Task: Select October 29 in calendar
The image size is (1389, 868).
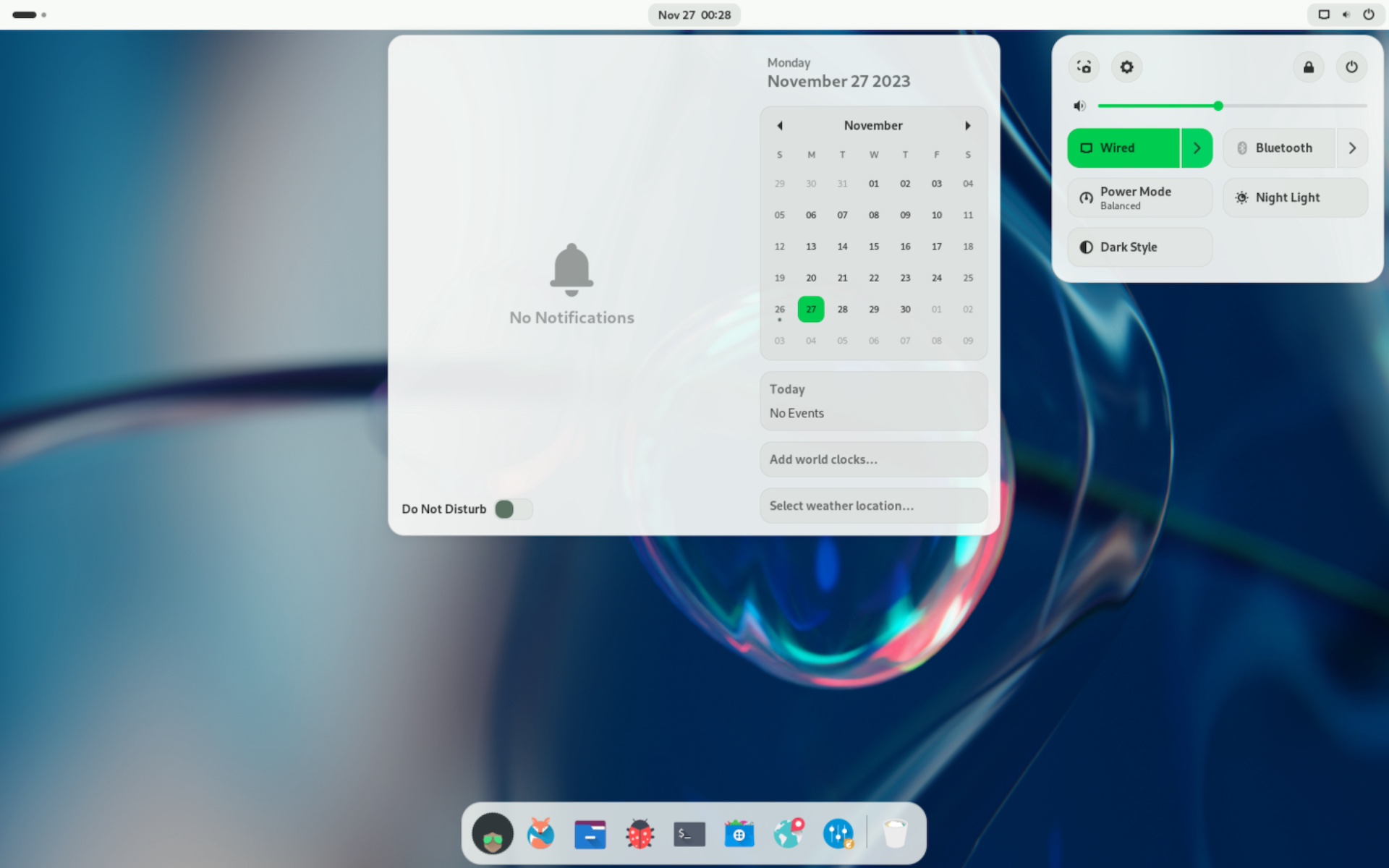Action: [780, 184]
